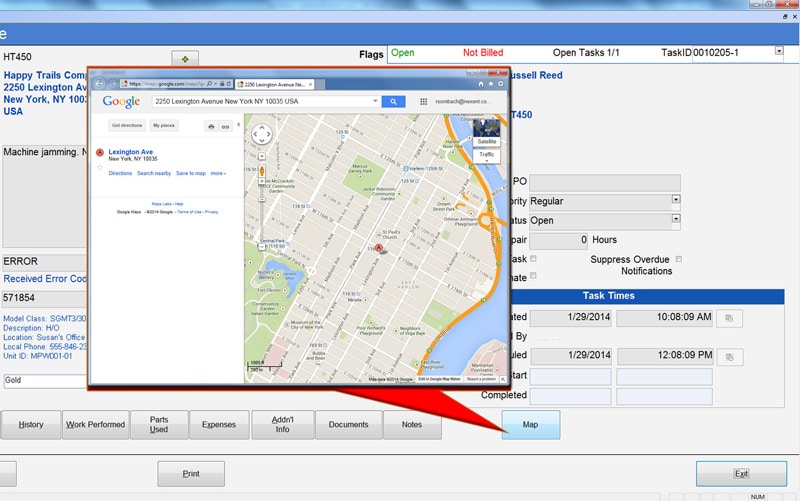Toggle the checkbox above Task Times header

click(x=533, y=275)
